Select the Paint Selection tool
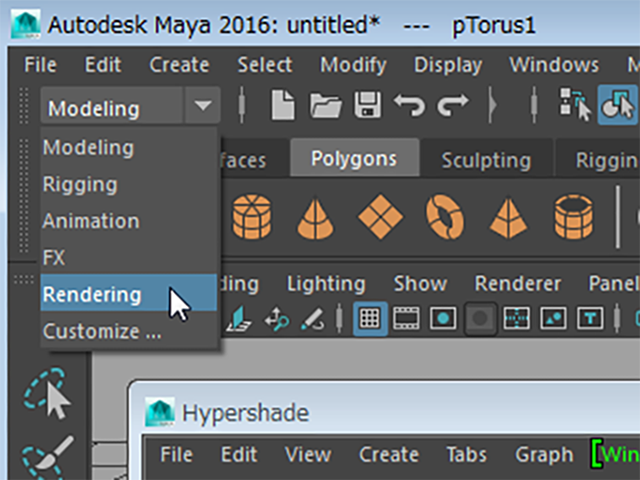Image resolution: width=640 pixels, height=480 pixels. click(x=47, y=457)
